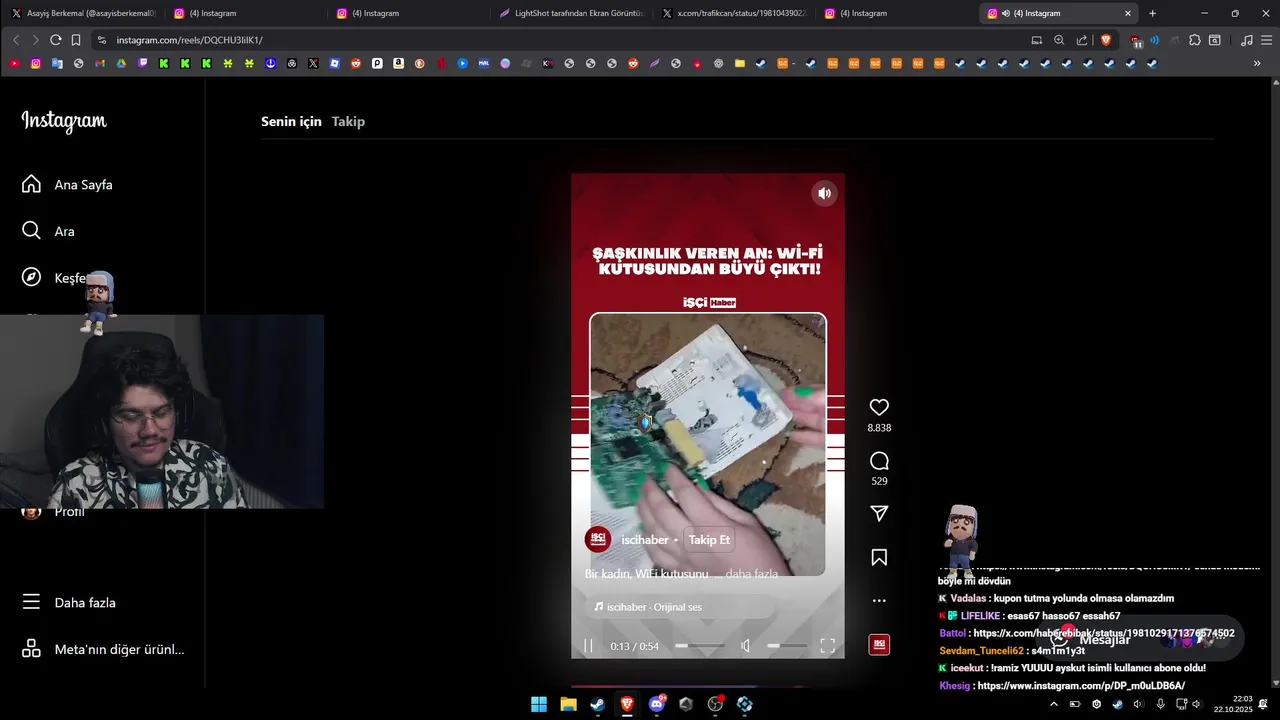This screenshot has height=720, width=1280.
Task: Open the music note media control icon
Action: point(1246,40)
